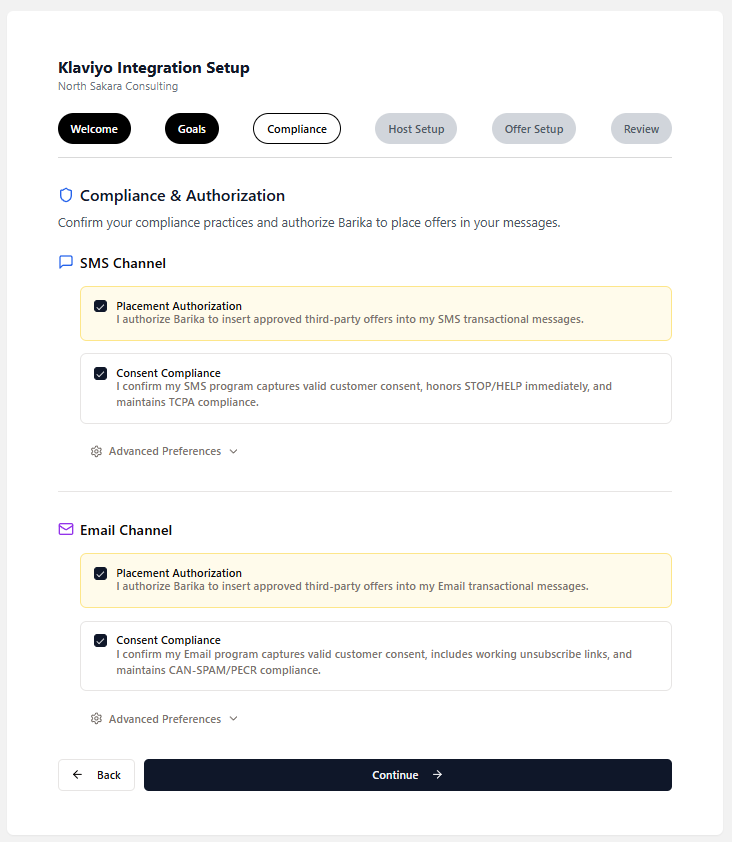Switch to the Goals step
Image resolution: width=732 pixels, height=842 pixels.
click(x=192, y=129)
